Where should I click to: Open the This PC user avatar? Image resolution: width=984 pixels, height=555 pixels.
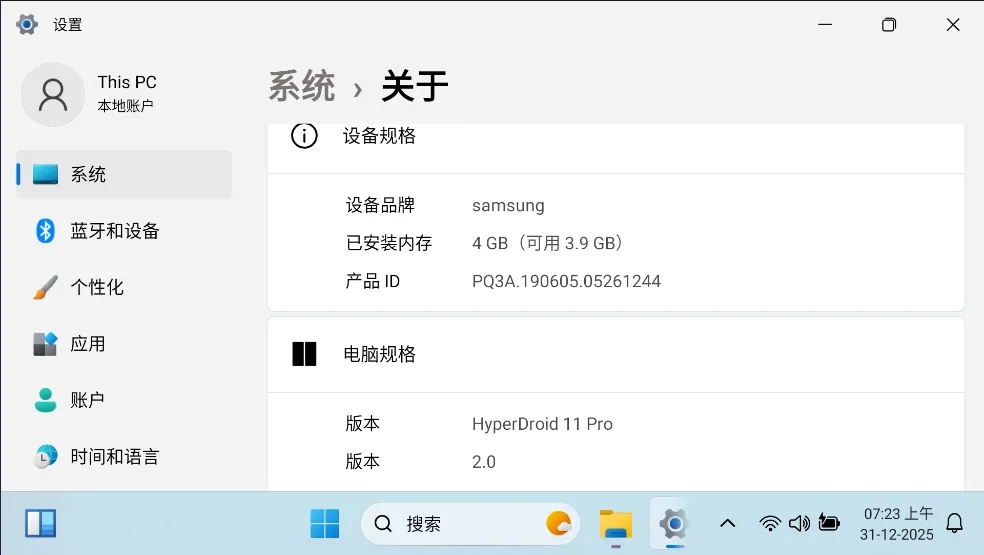click(x=53, y=94)
